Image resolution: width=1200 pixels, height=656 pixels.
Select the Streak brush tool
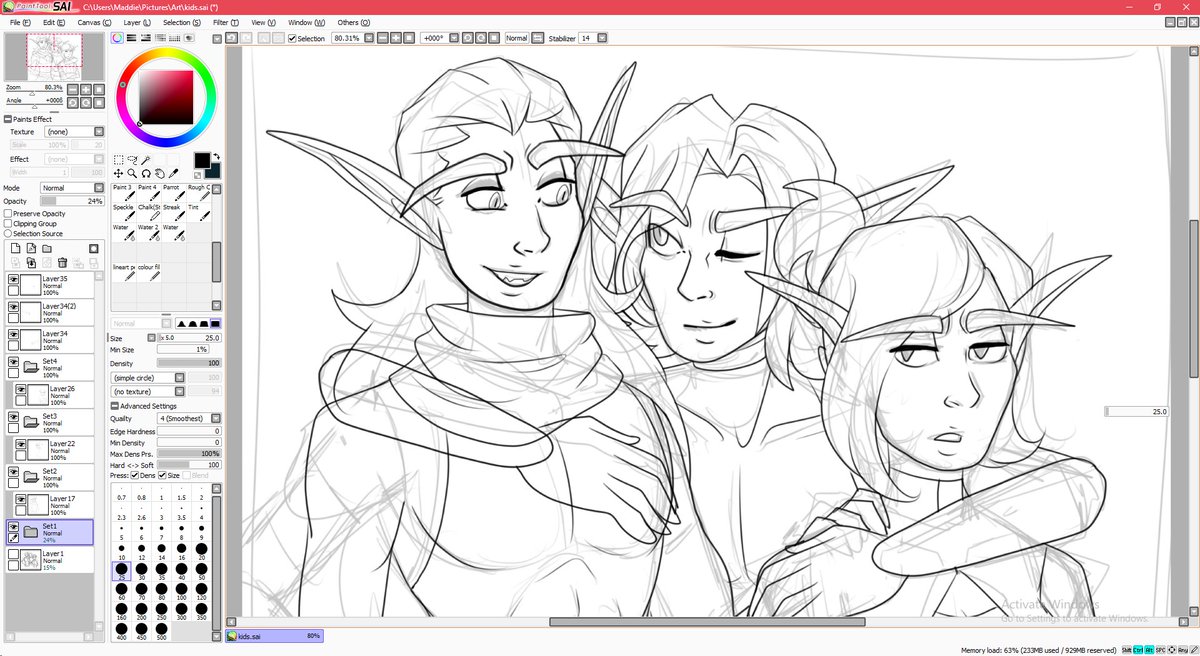click(172, 212)
